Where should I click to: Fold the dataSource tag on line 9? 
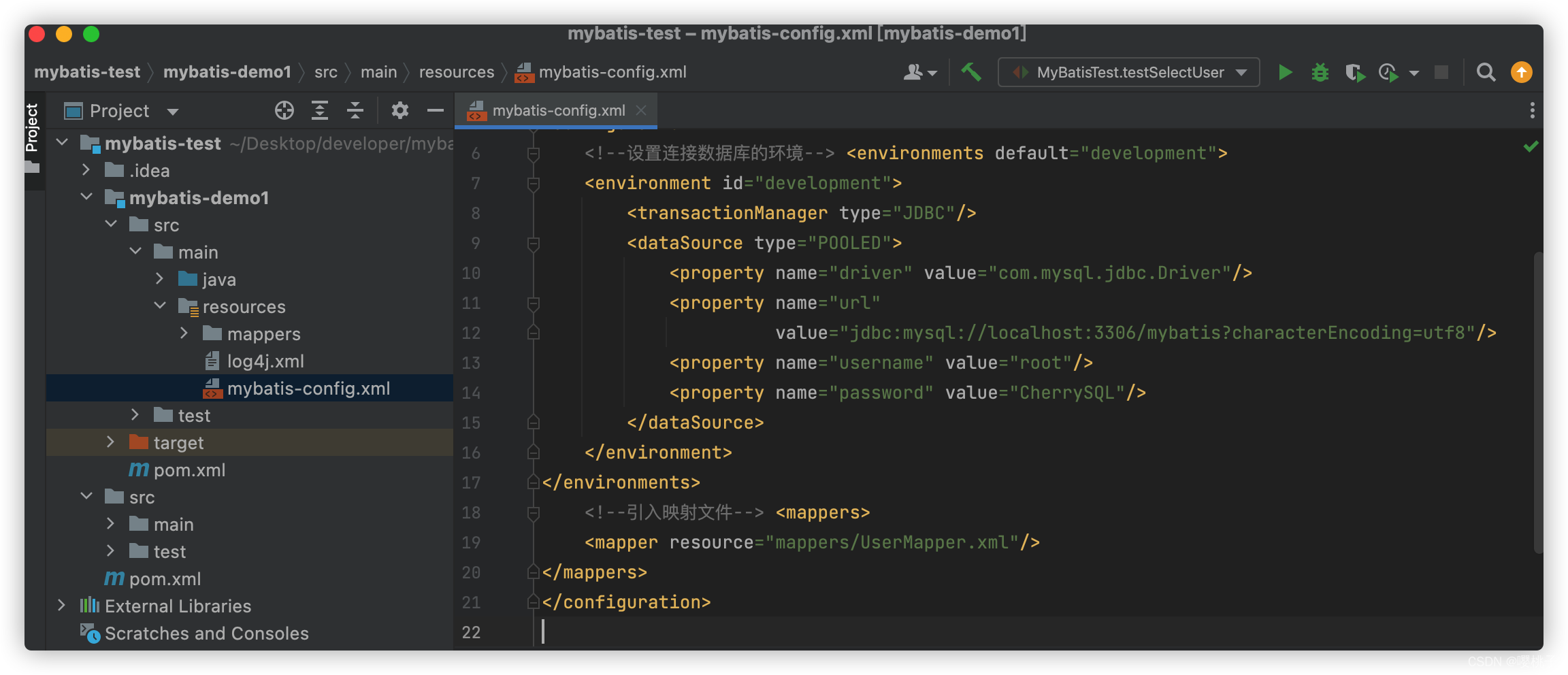click(534, 244)
